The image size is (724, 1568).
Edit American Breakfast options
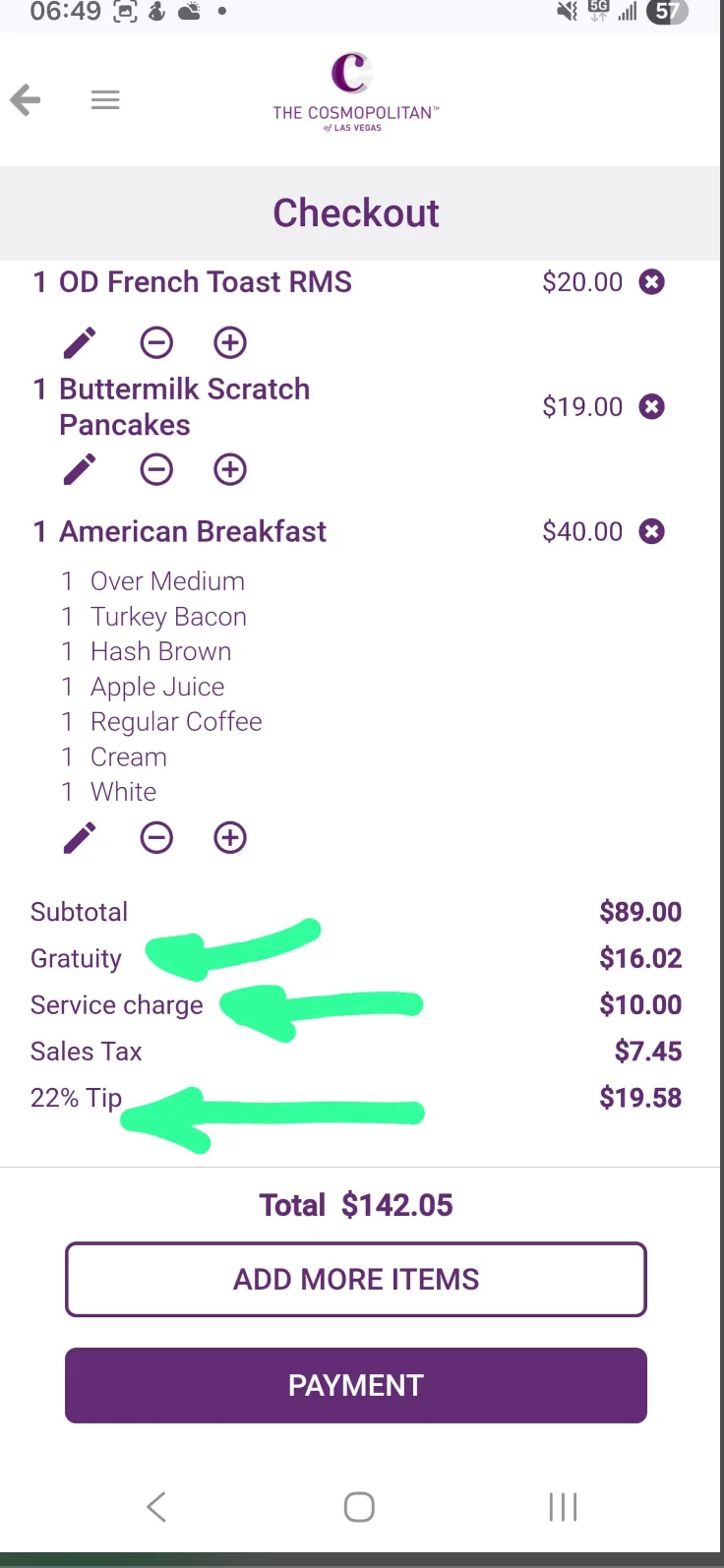pos(80,837)
